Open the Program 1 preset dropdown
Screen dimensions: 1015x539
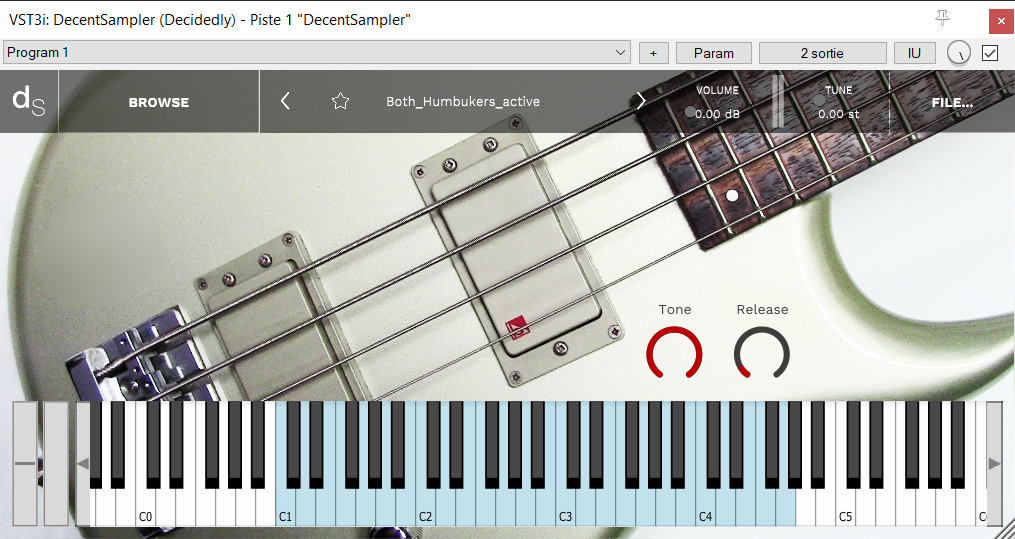(x=317, y=53)
